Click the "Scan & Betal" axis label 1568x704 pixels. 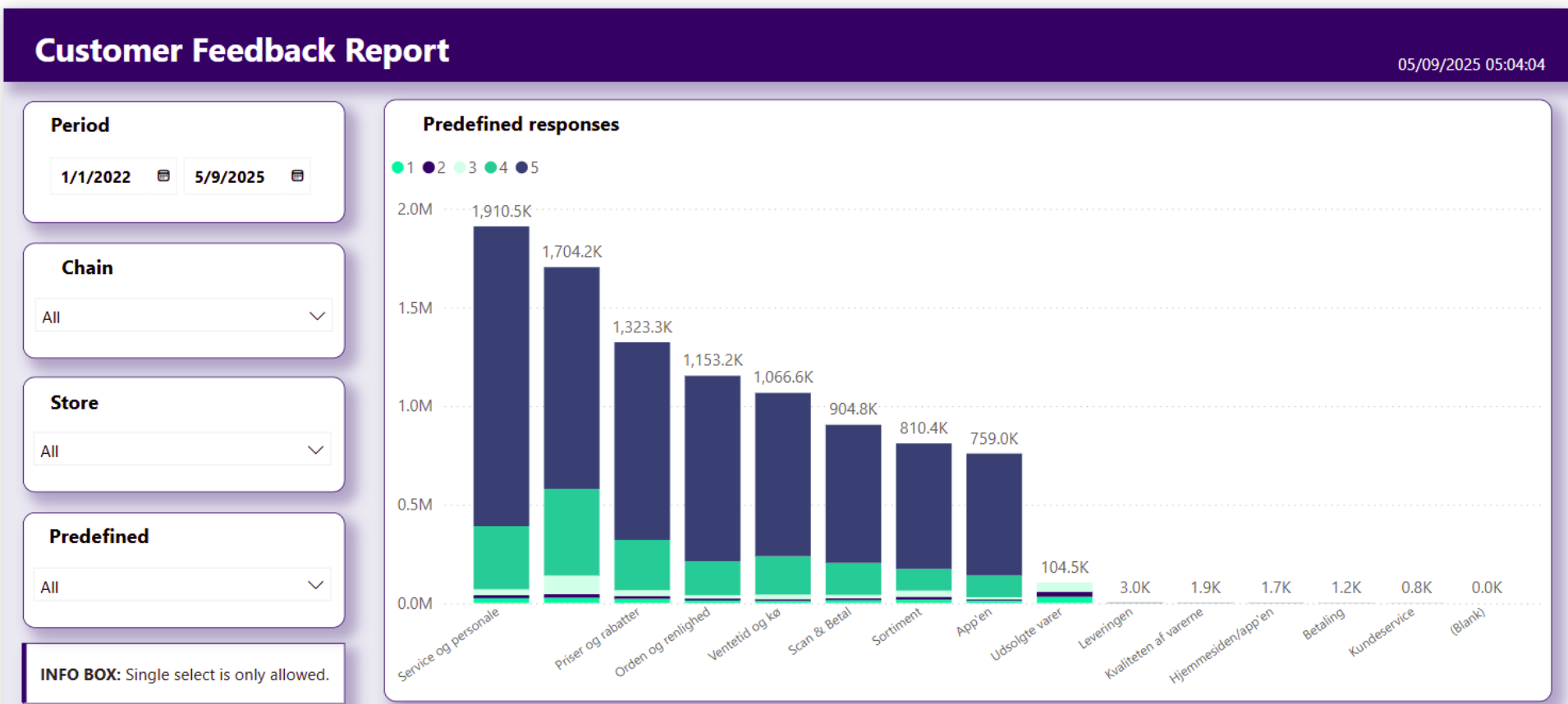point(819,632)
